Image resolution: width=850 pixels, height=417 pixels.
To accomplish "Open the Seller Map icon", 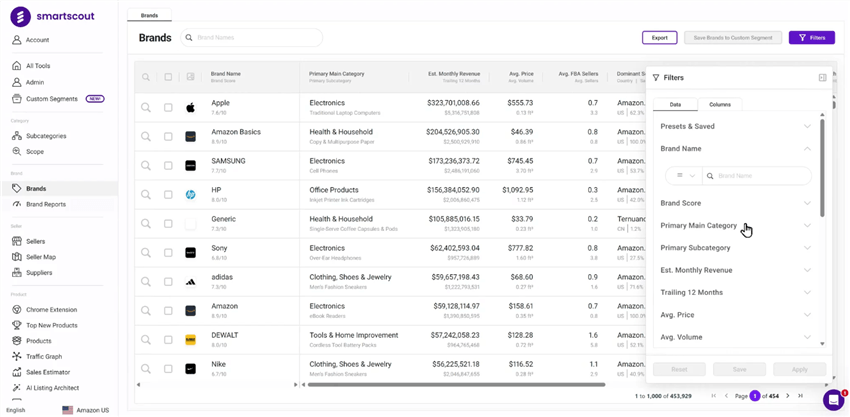I will (x=17, y=257).
